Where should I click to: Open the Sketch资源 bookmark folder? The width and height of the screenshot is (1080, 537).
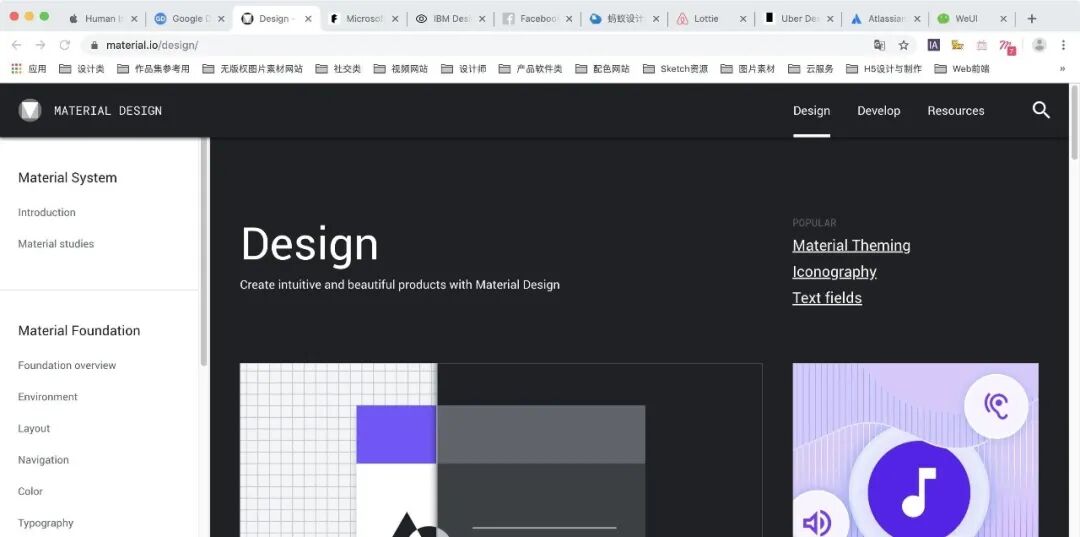point(675,69)
